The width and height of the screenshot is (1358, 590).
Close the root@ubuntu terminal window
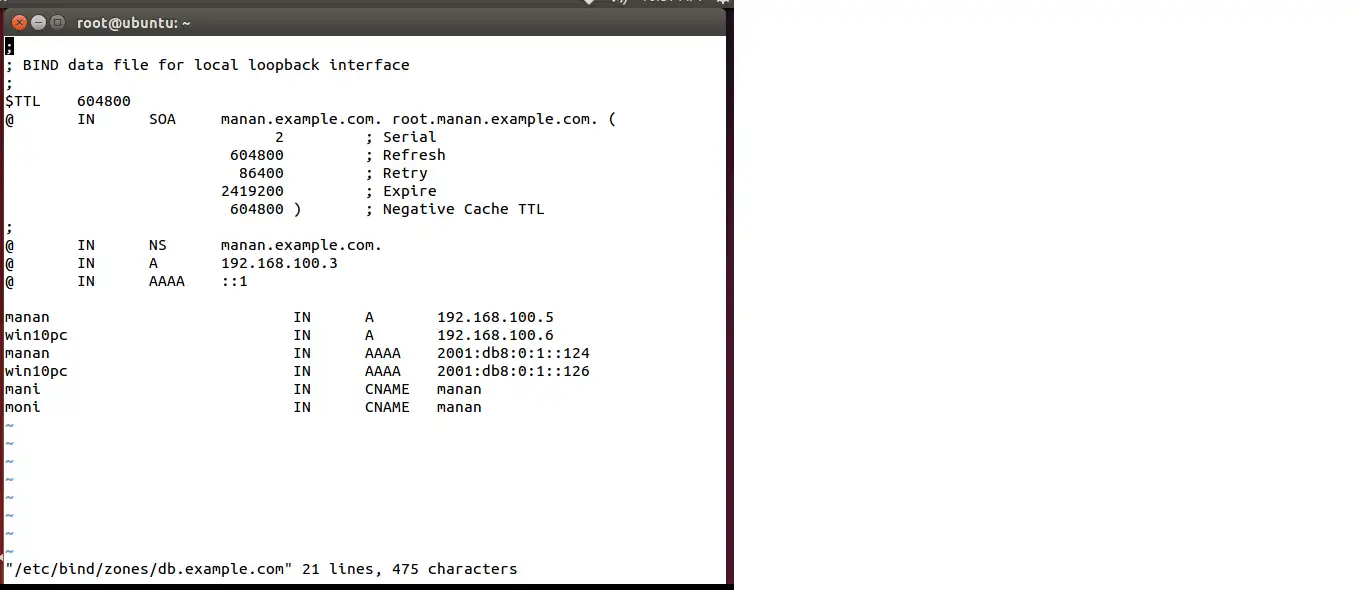[x=19, y=22]
